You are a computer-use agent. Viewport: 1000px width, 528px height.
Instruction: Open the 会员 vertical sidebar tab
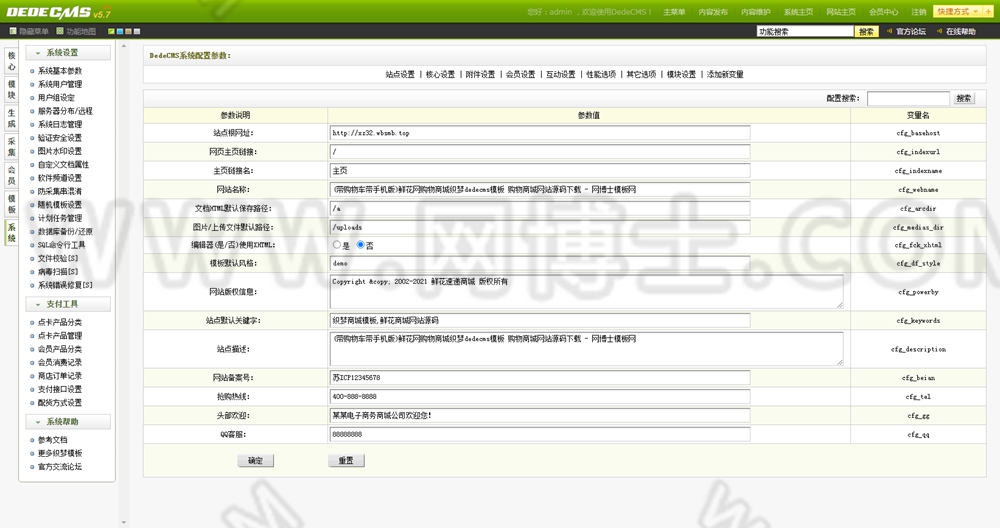(11, 175)
